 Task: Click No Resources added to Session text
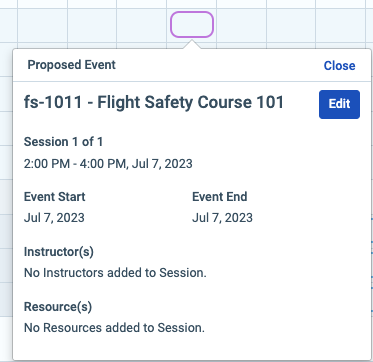point(114,328)
